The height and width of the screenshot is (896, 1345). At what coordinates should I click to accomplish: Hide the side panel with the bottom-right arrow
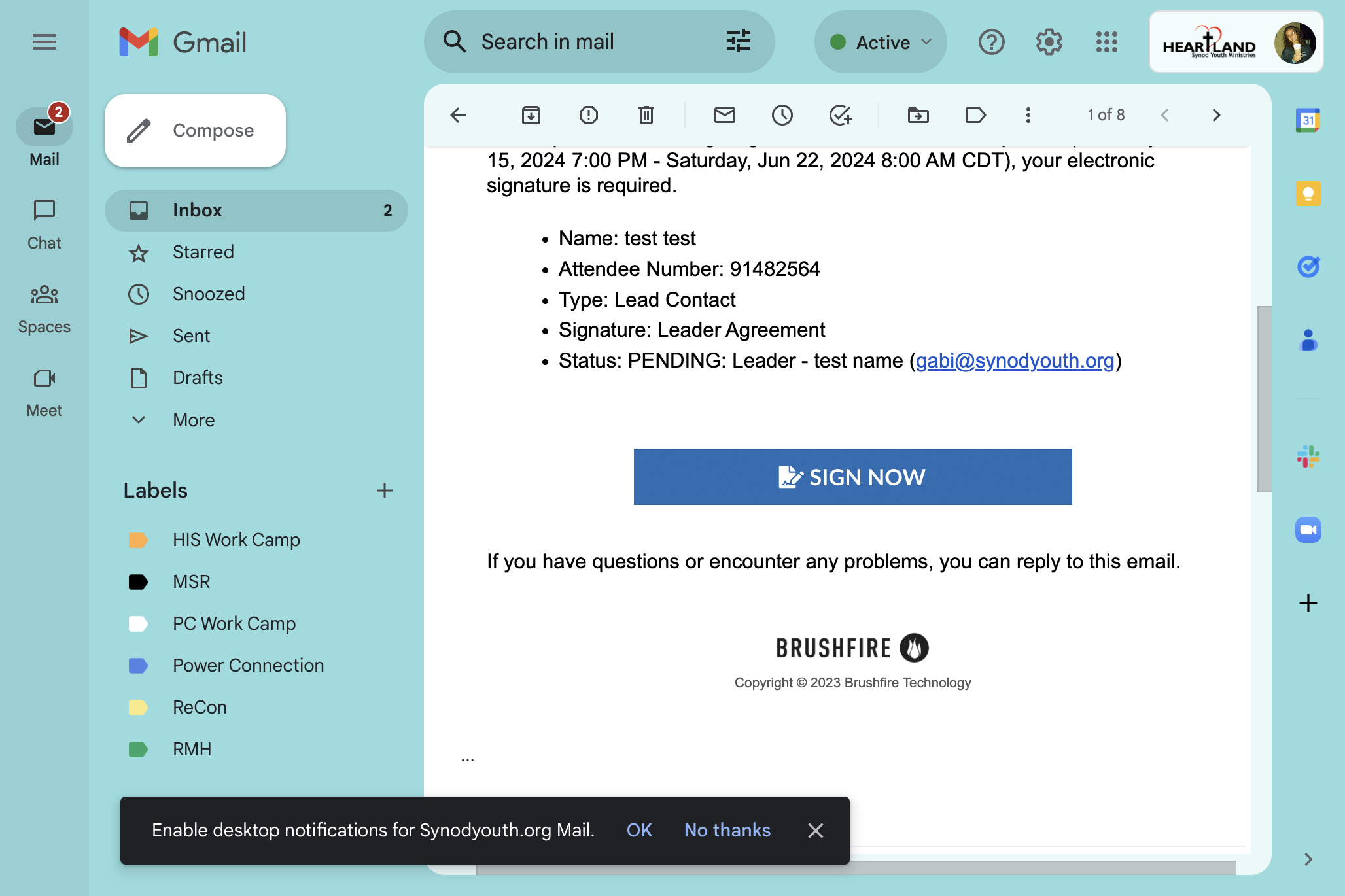coord(1308,859)
